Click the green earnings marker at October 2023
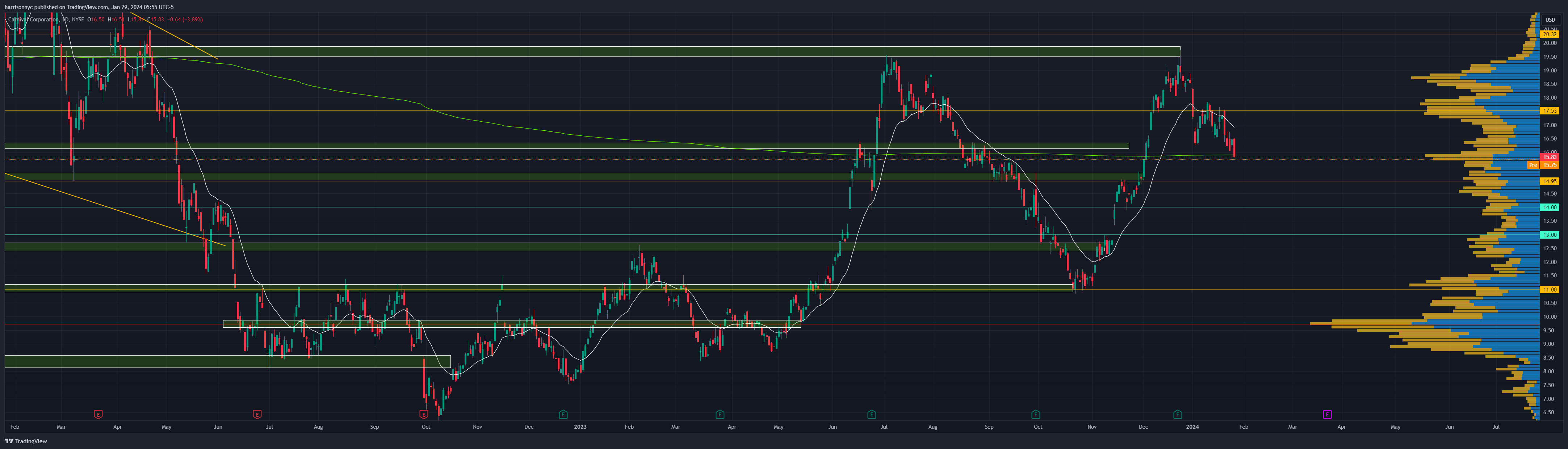The image size is (1568, 449). point(1035,414)
